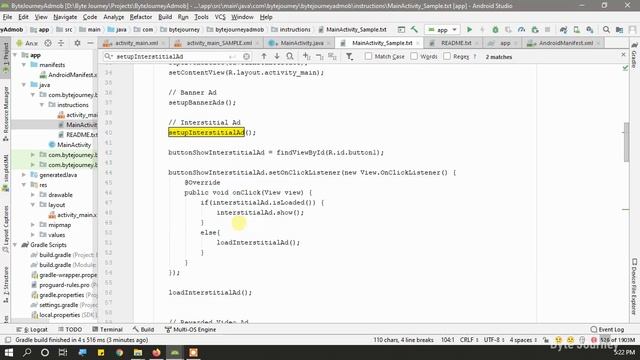The image size is (640, 360).
Task: Close the find bar
Action: tap(623, 54)
